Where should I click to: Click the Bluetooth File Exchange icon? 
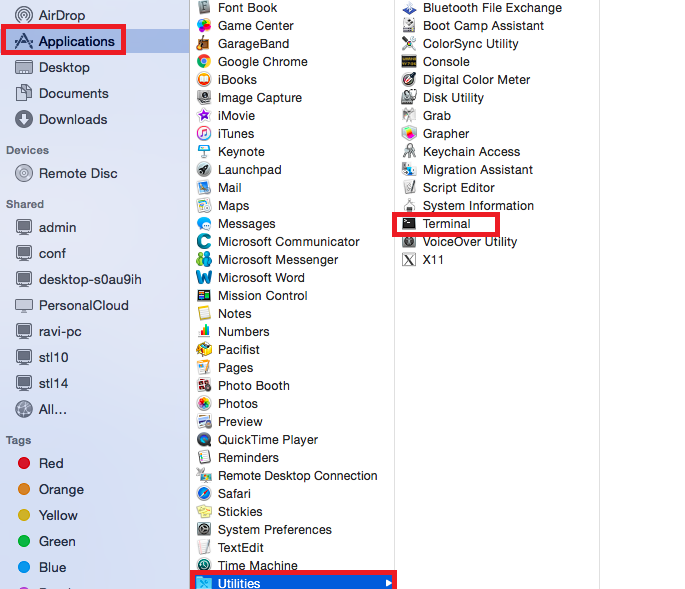tap(409, 8)
